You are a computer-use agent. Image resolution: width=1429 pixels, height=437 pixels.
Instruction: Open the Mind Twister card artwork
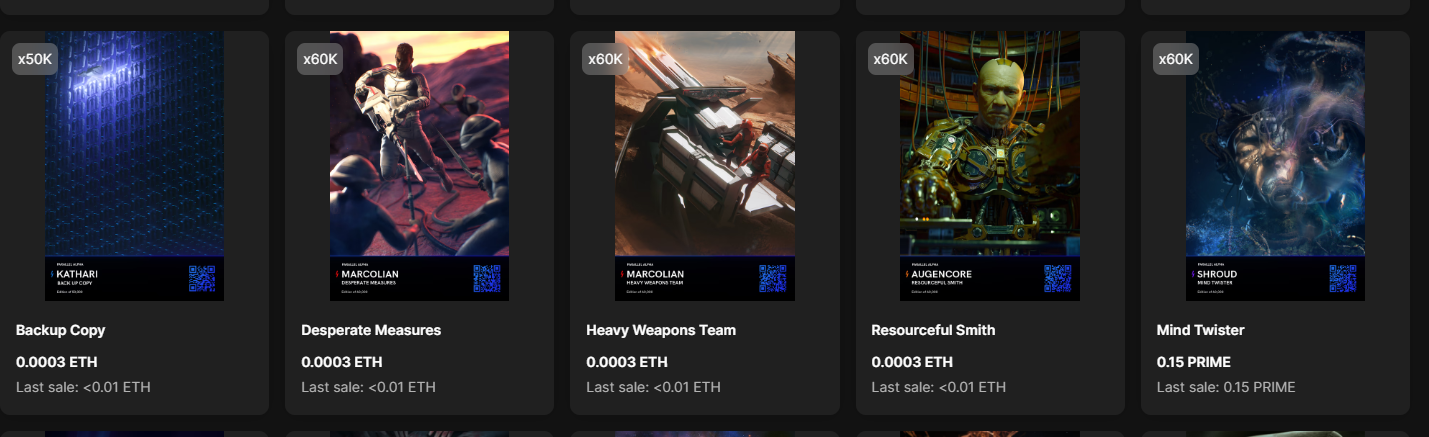[1275, 166]
